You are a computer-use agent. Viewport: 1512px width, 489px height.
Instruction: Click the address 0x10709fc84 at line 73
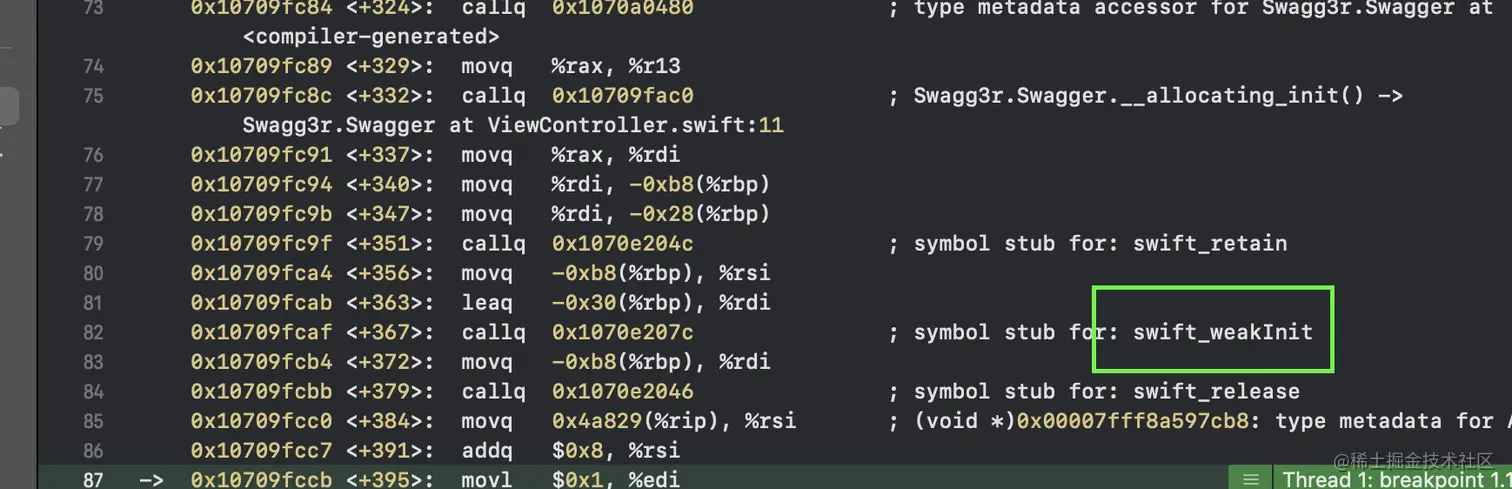click(262, 8)
